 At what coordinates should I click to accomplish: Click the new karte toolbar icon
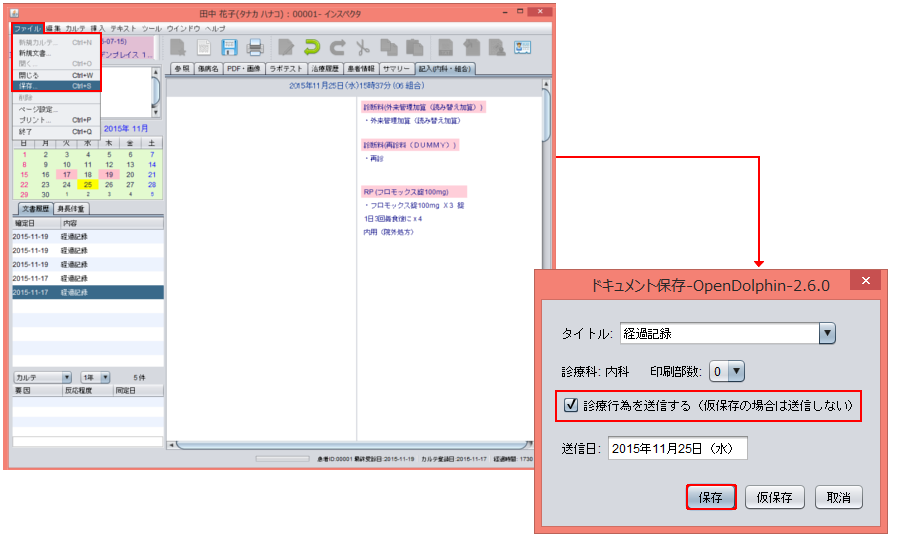point(178,48)
